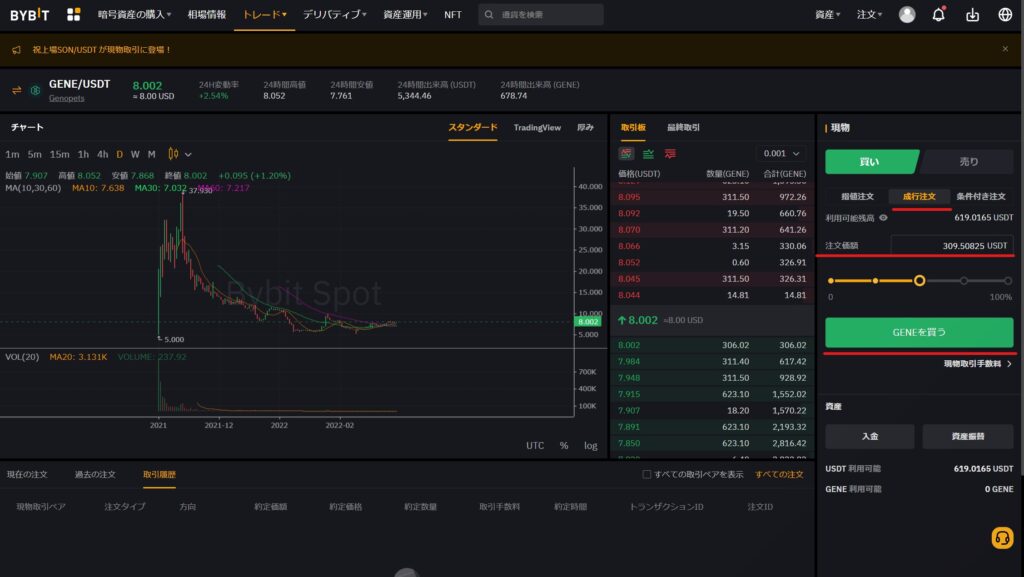1024x577 pixels.
Task: Show sell orders only in order book
Action: pos(670,154)
